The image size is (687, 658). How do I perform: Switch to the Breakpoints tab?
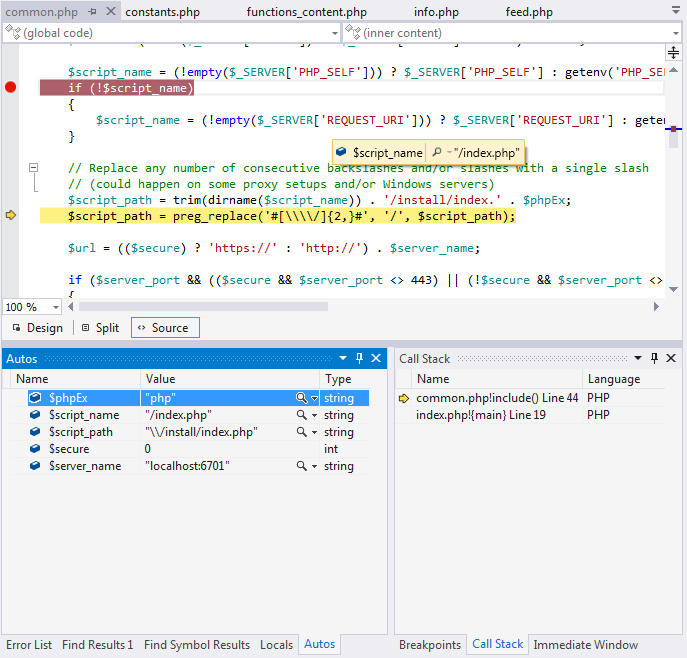430,645
